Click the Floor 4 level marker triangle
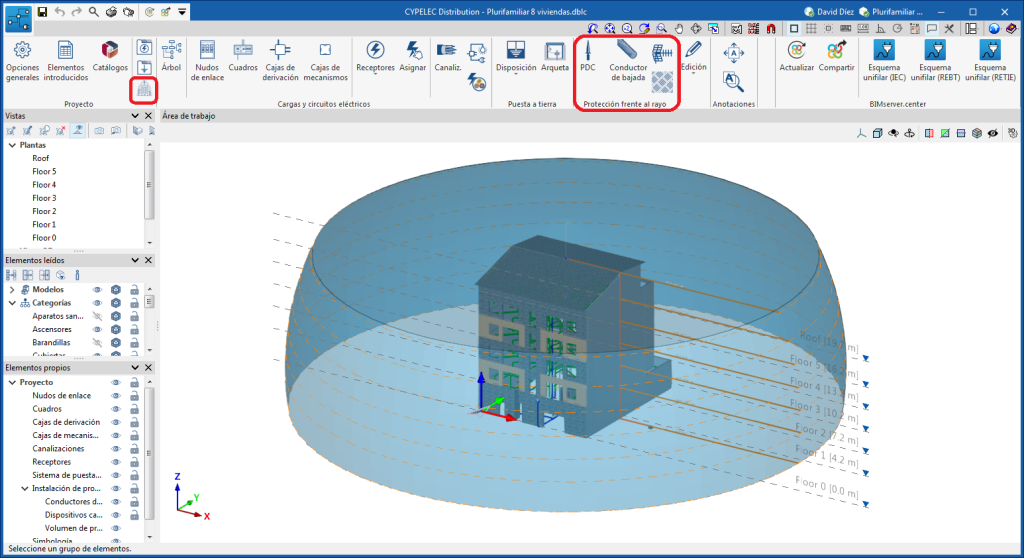 865,406
